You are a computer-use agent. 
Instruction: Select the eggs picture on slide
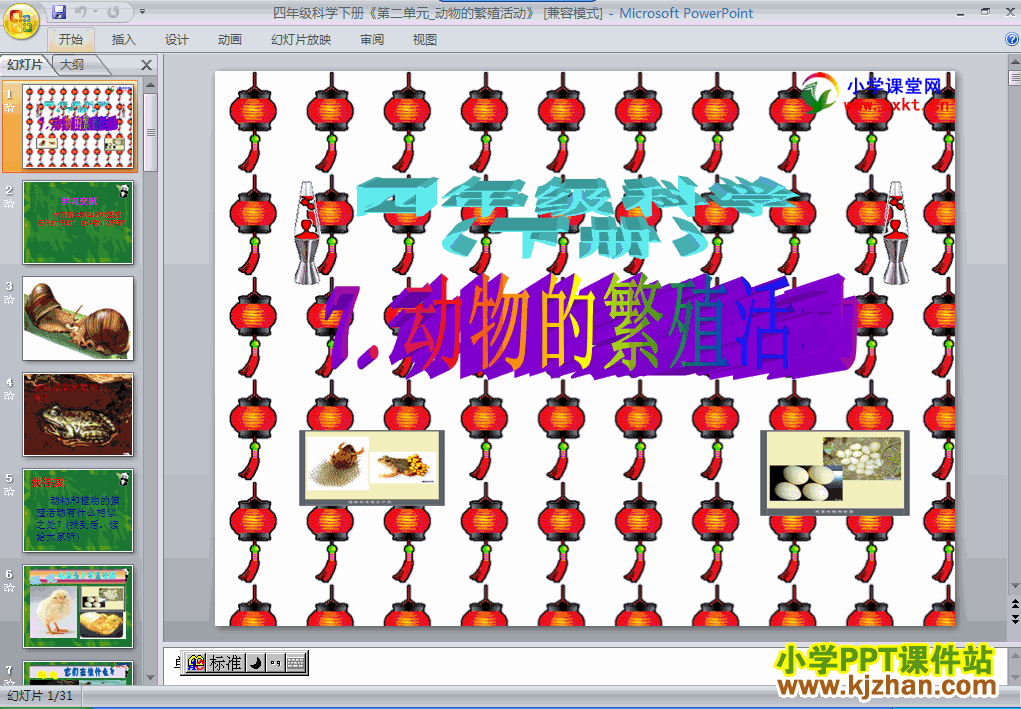pyautogui.click(x=835, y=473)
